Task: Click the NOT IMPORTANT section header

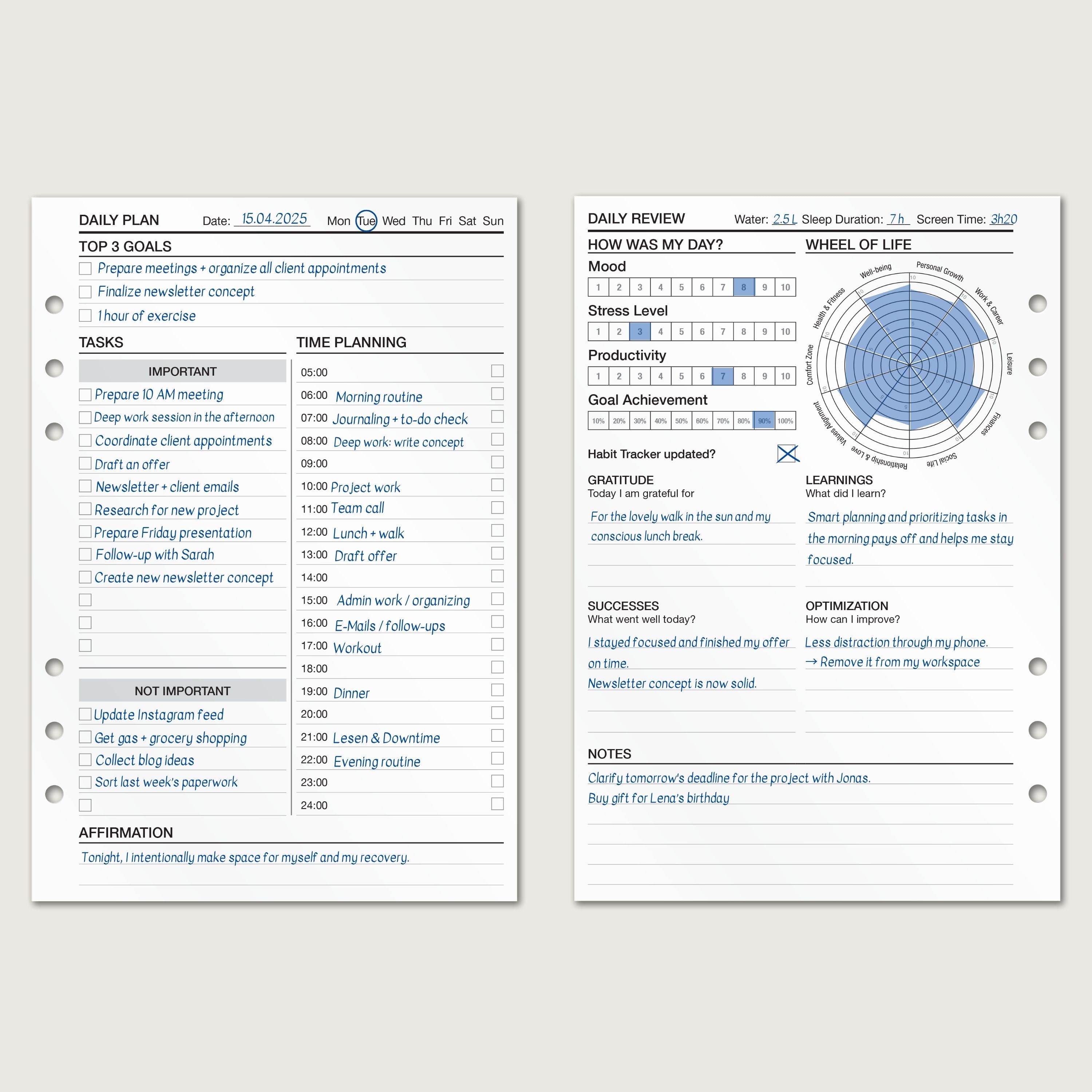Action: click(x=183, y=691)
